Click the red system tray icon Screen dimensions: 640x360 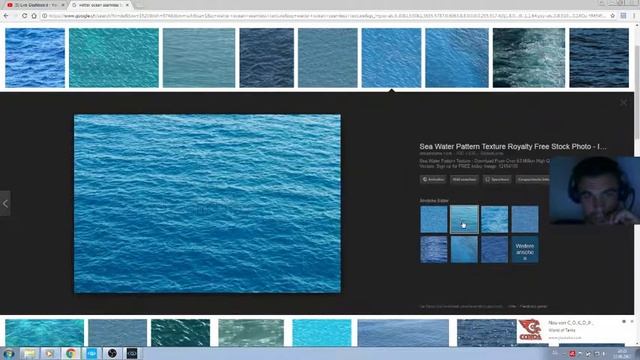point(572,354)
